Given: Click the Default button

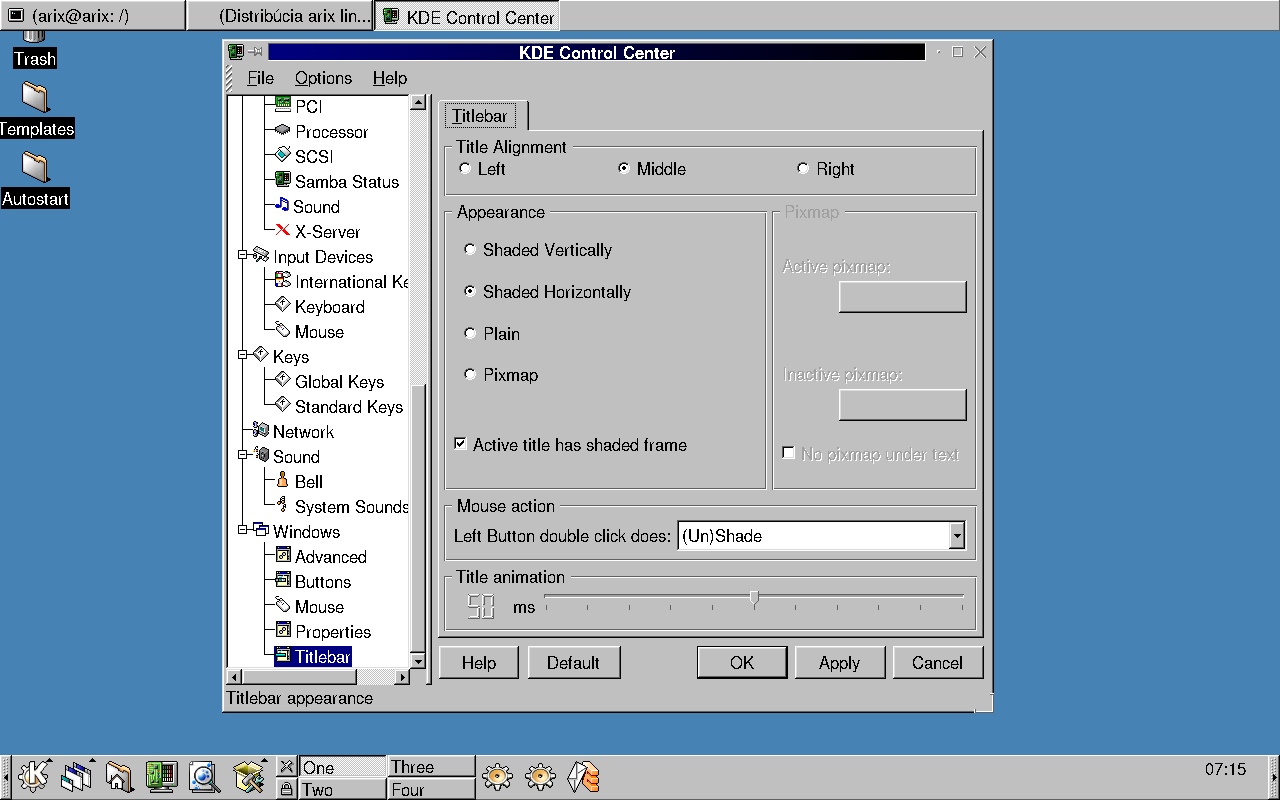Looking at the screenshot, I should tap(573, 663).
